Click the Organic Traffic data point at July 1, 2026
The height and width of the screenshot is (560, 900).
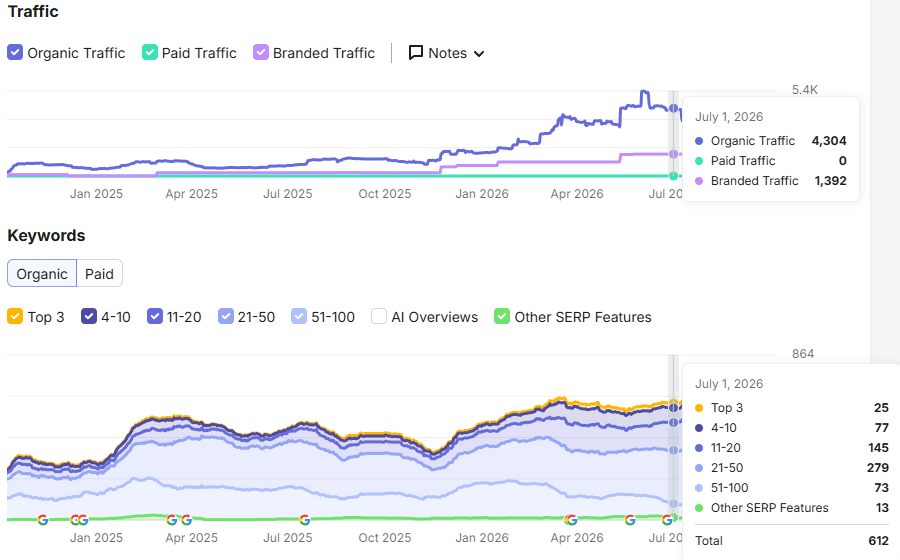[x=673, y=108]
